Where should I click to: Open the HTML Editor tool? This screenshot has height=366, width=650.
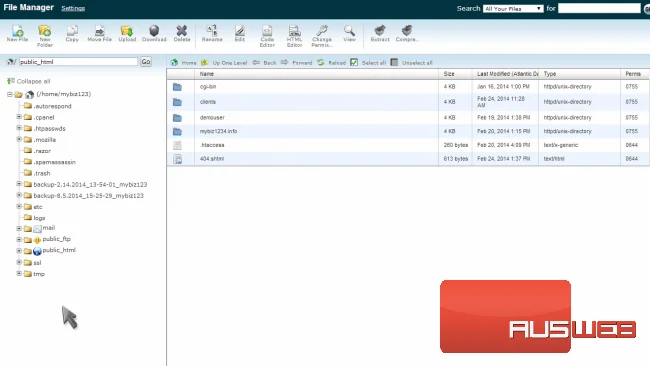click(x=294, y=36)
